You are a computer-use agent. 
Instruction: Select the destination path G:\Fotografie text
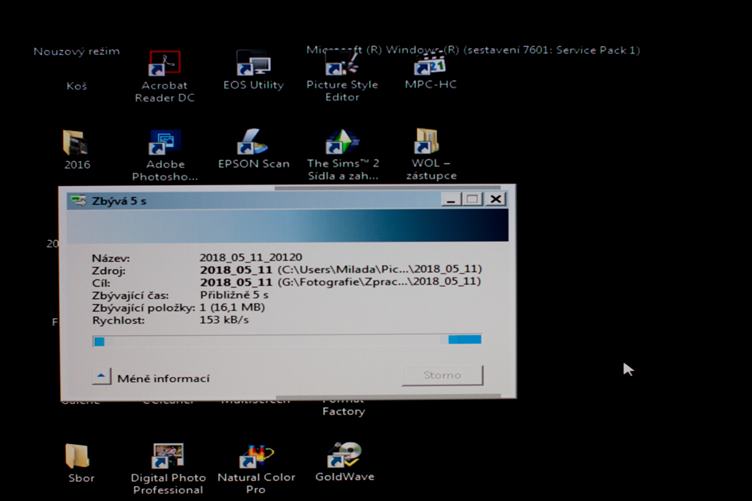pyautogui.click(x=379, y=281)
